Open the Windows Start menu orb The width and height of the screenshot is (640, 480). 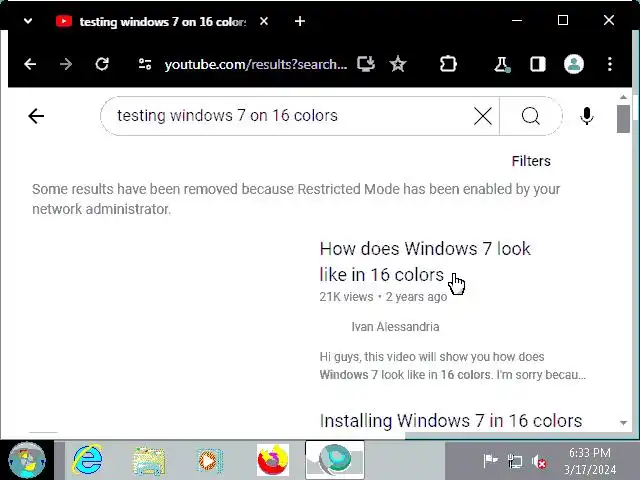27,460
